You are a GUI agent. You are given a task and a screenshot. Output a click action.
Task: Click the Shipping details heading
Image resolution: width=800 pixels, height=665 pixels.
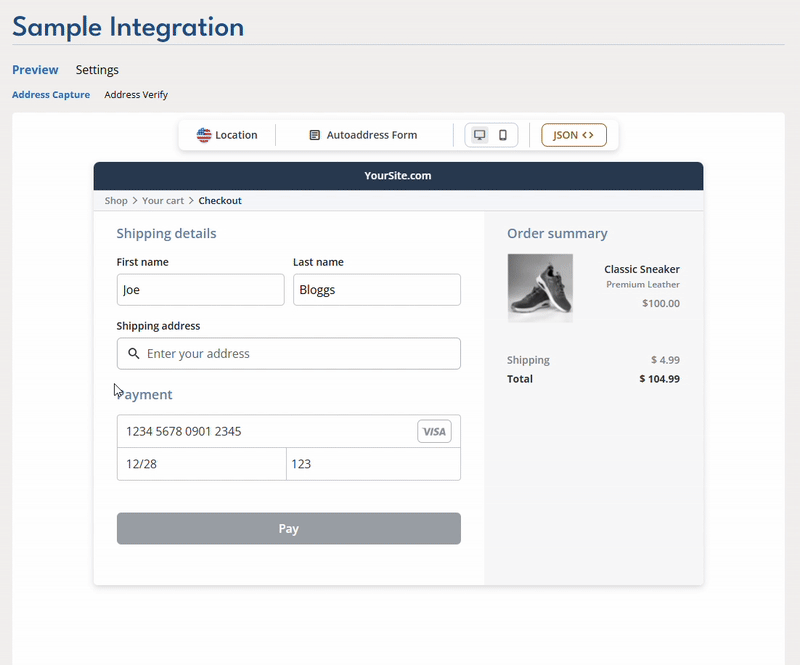pyautogui.click(x=166, y=233)
